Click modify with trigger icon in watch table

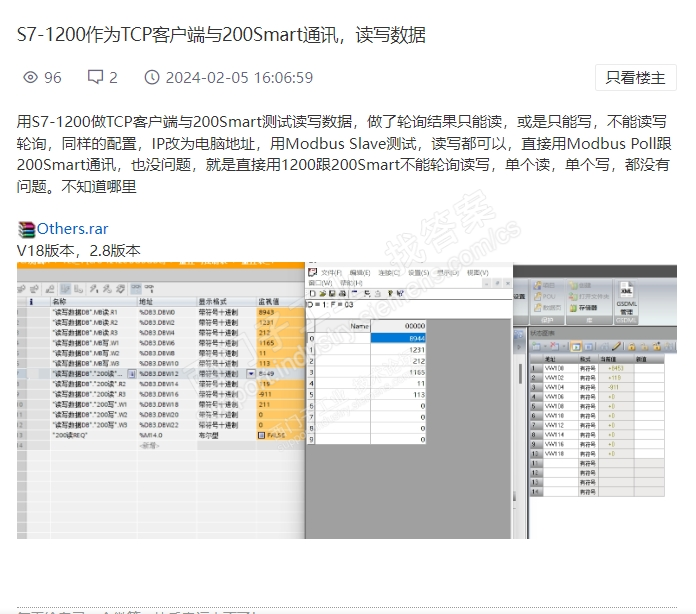tap(107, 289)
